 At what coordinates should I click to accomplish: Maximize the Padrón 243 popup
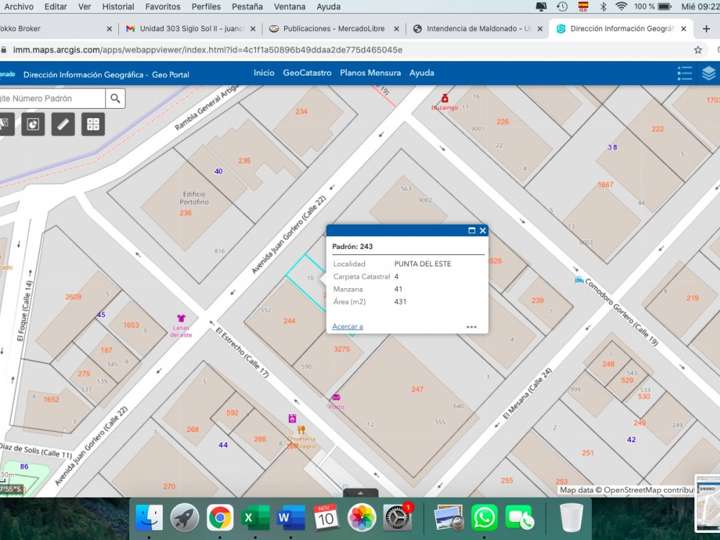click(x=472, y=230)
